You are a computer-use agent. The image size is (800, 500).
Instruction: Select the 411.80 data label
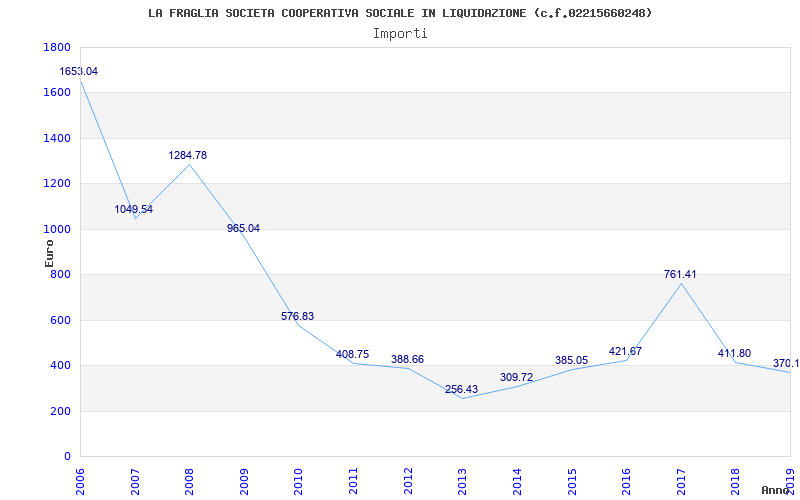pyautogui.click(x=734, y=353)
